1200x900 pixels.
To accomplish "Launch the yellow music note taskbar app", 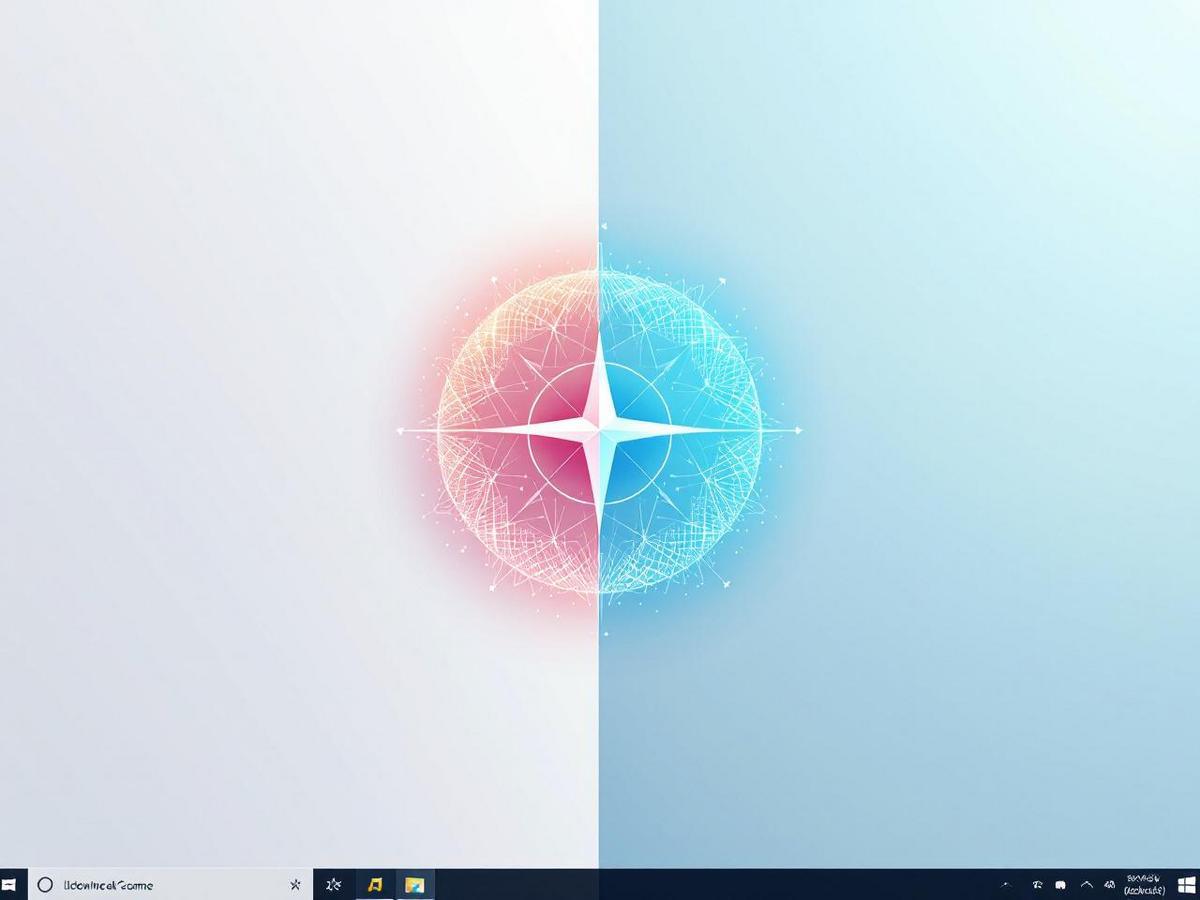I will (375, 885).
